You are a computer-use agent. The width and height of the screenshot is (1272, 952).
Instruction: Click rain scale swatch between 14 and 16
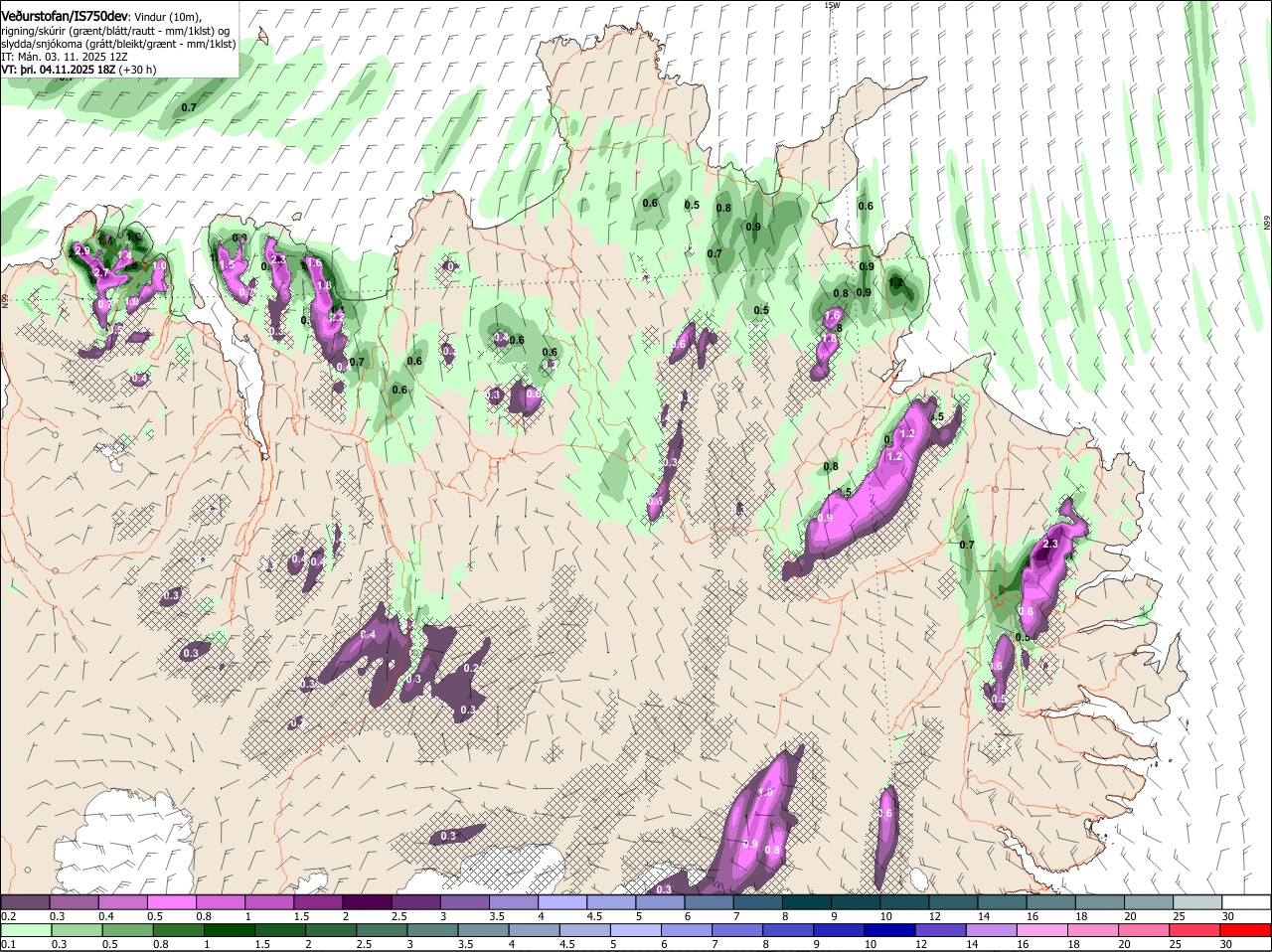click(x=992, y=929)
